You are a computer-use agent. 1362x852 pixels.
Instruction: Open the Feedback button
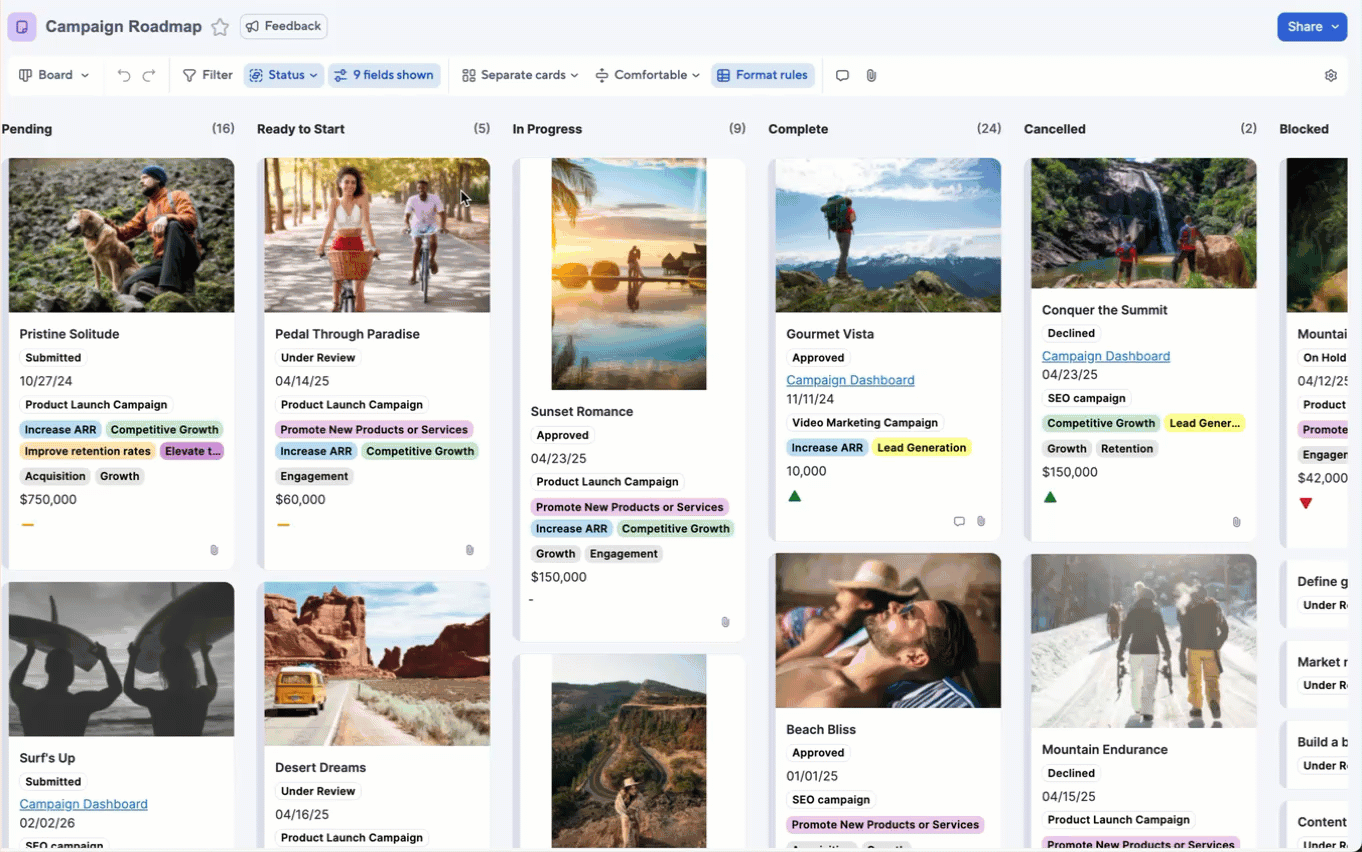tap(284, 26)
